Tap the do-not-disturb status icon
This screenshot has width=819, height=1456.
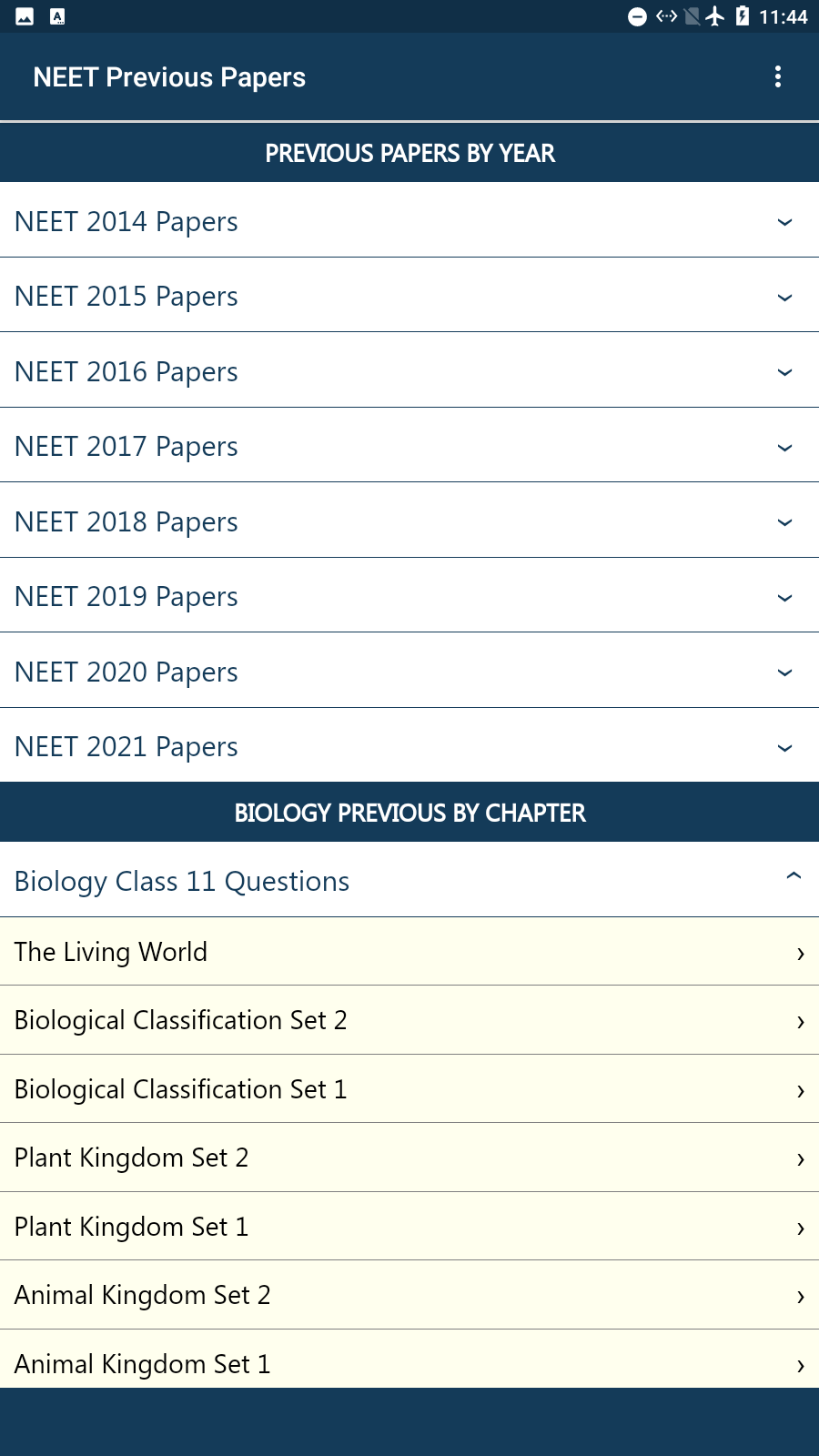(x=638, y=16)
